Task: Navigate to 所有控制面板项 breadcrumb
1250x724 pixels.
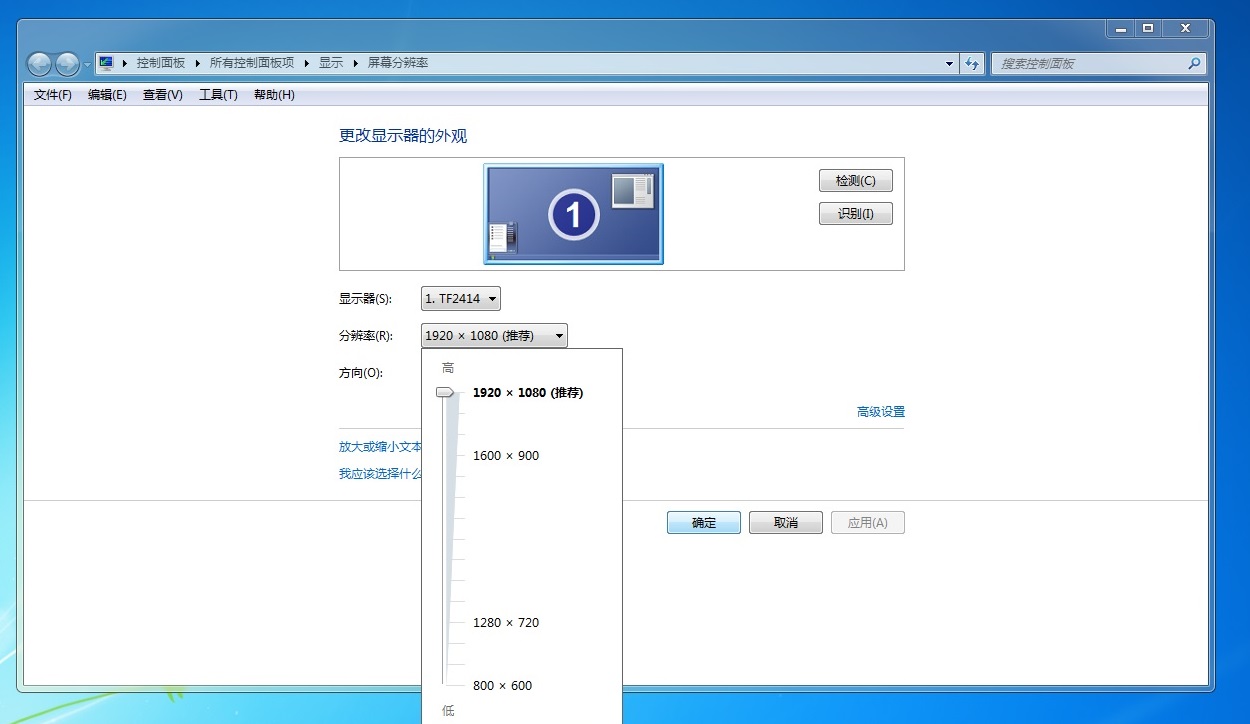Action: [252, 63]
